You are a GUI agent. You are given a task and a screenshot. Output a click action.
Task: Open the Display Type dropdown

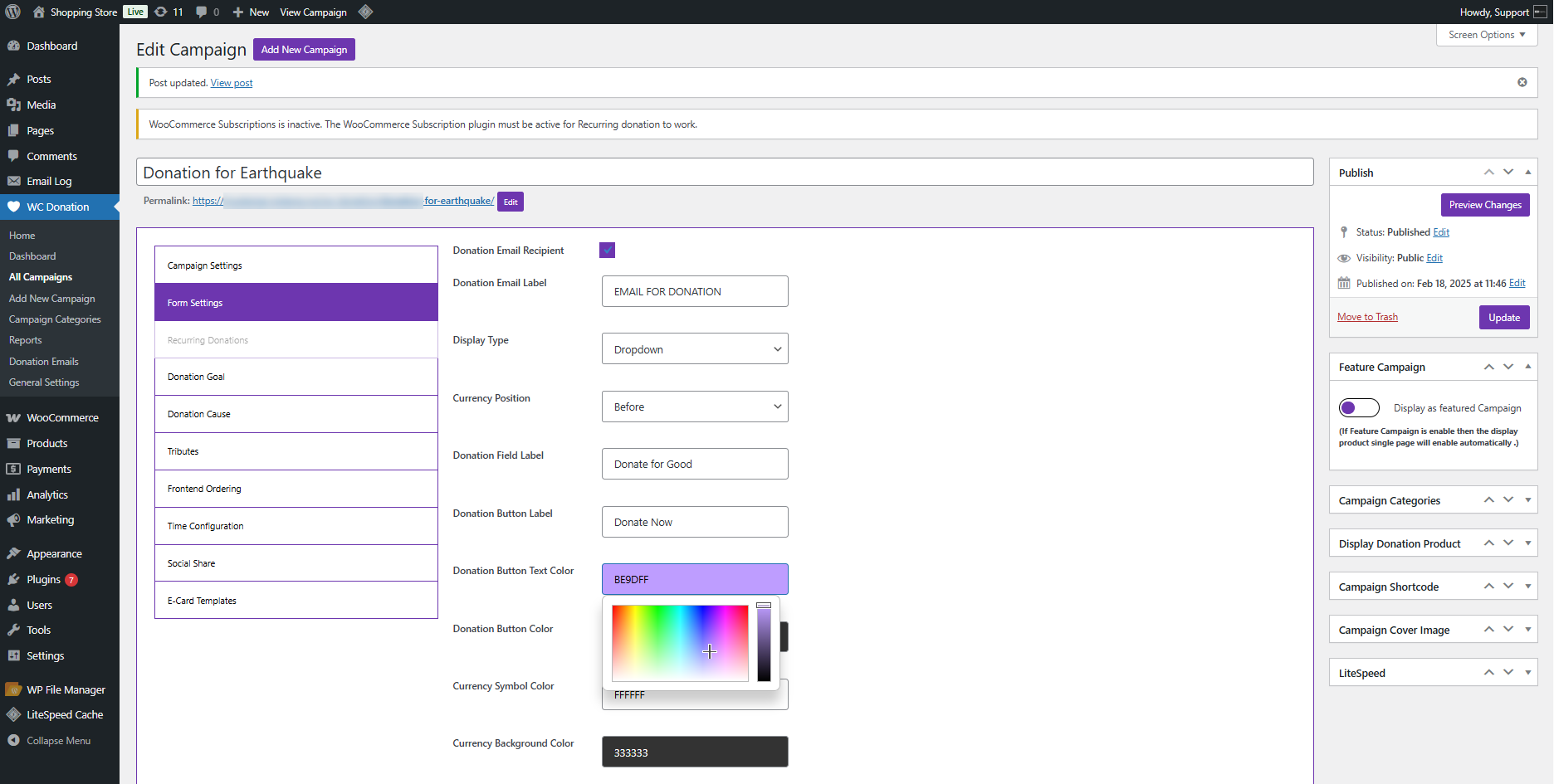click(x=694, y=349)
